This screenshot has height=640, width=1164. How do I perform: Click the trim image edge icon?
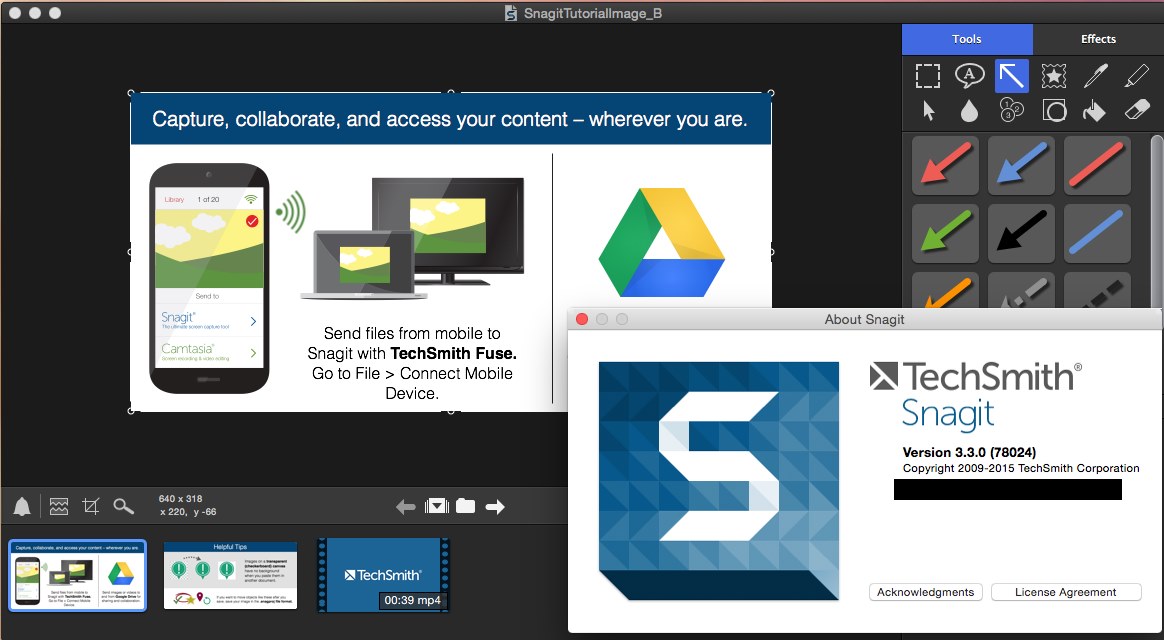click(59, 506)
